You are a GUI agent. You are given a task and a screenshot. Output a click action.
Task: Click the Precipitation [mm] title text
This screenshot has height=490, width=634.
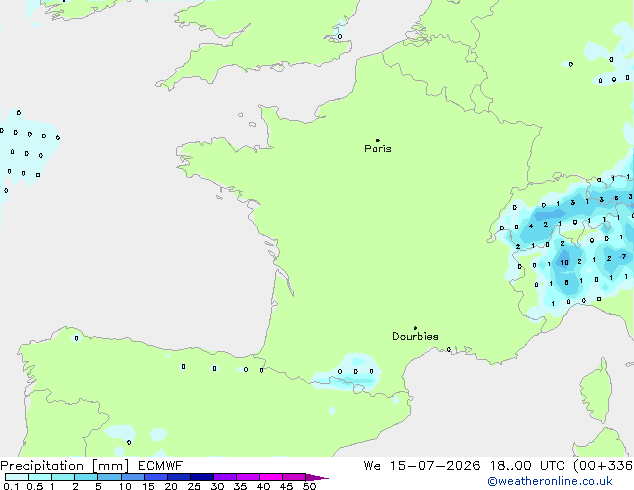pos(64,466)
